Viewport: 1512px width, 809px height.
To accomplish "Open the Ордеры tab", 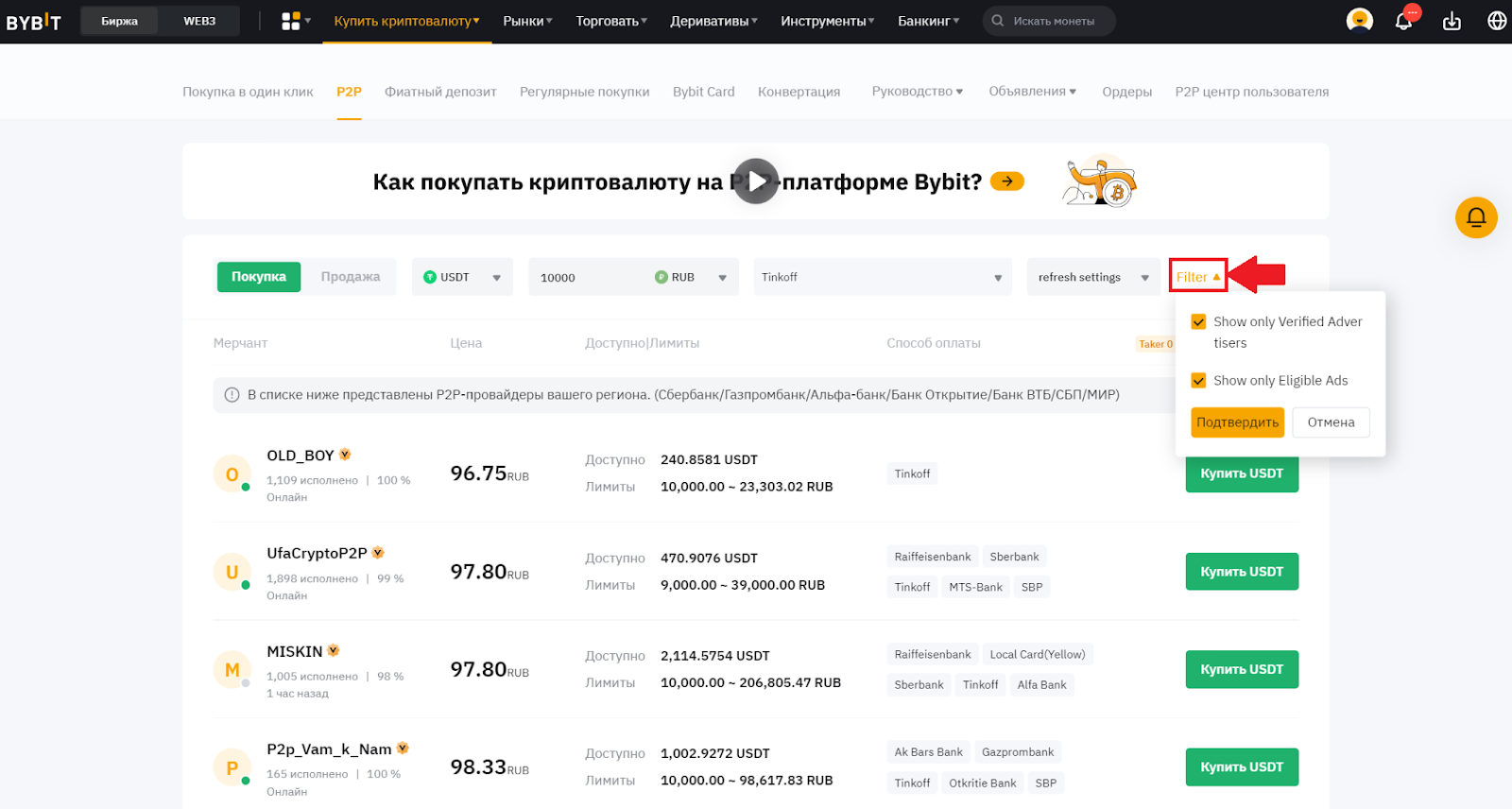I will point(1127,92).
